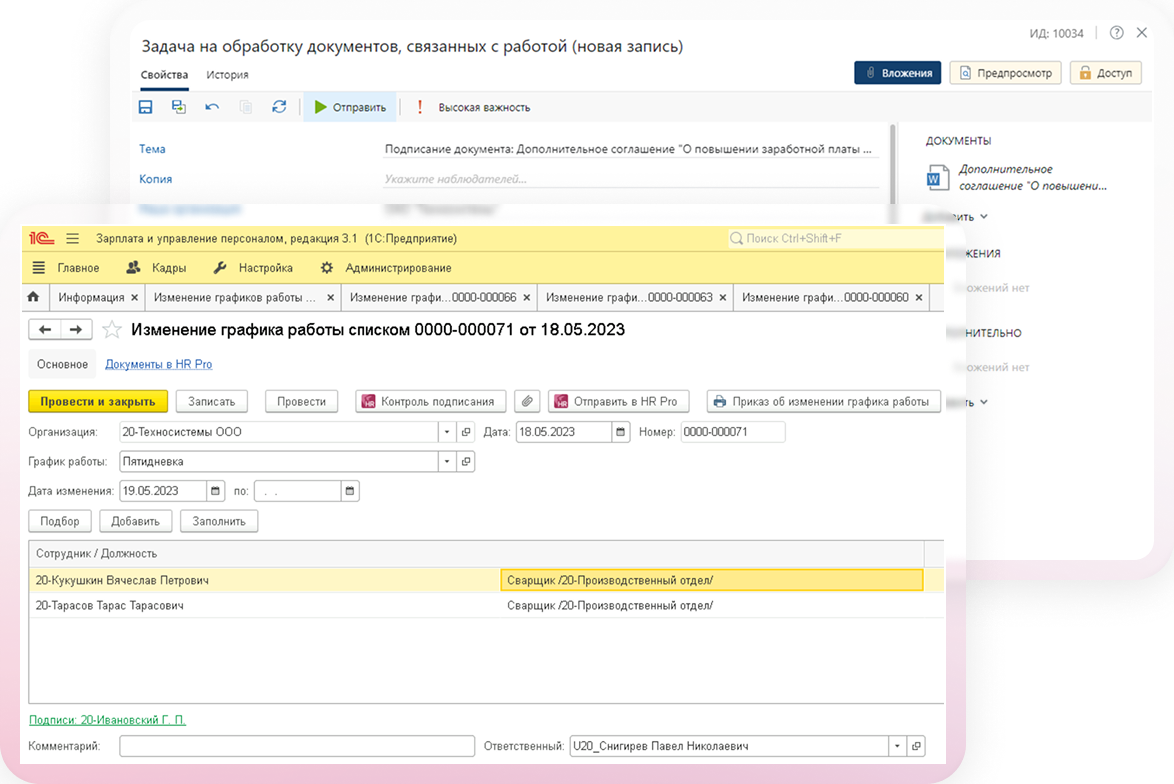Click the paperclip attachment icon button
The height and width of the screenshot is (784, 1174).
527,401
